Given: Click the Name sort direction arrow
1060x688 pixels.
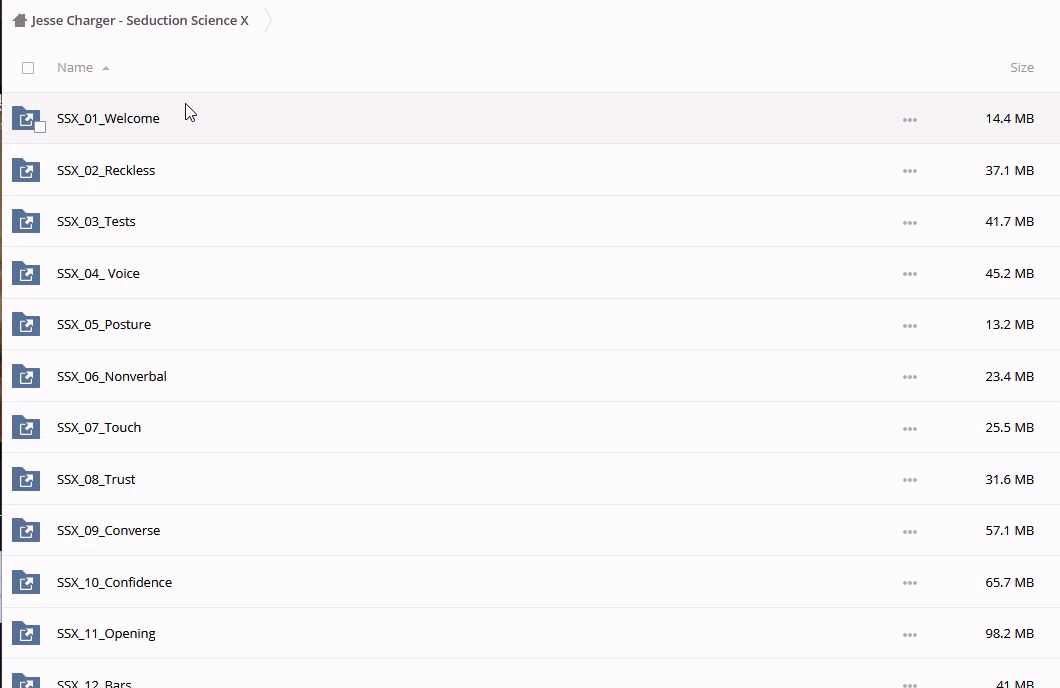Looking at the screenshot, I should click(106, 68).
